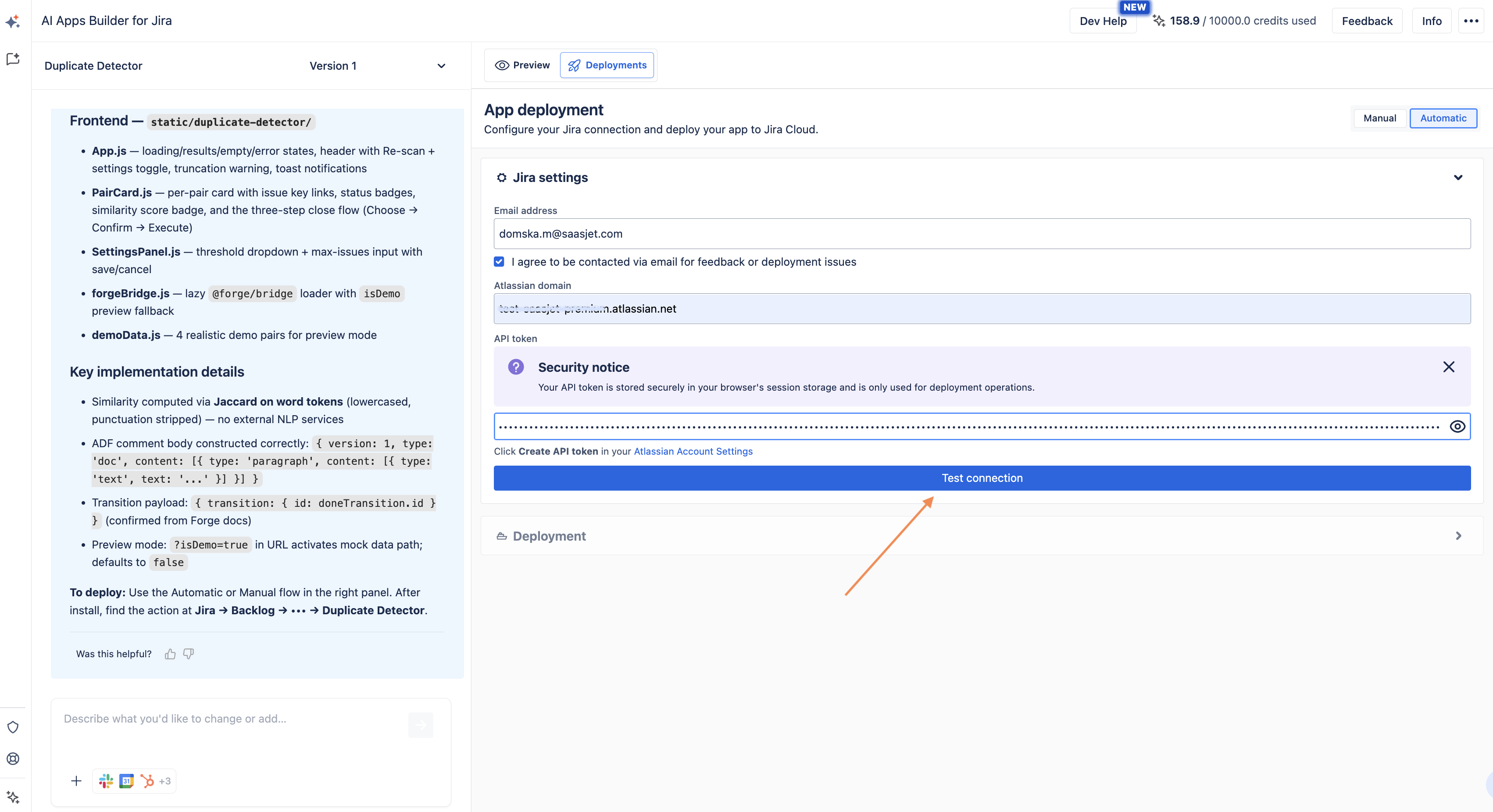Open the three-dots more menu in the header
This screenshot has height=812, width=1493.
1471,21
